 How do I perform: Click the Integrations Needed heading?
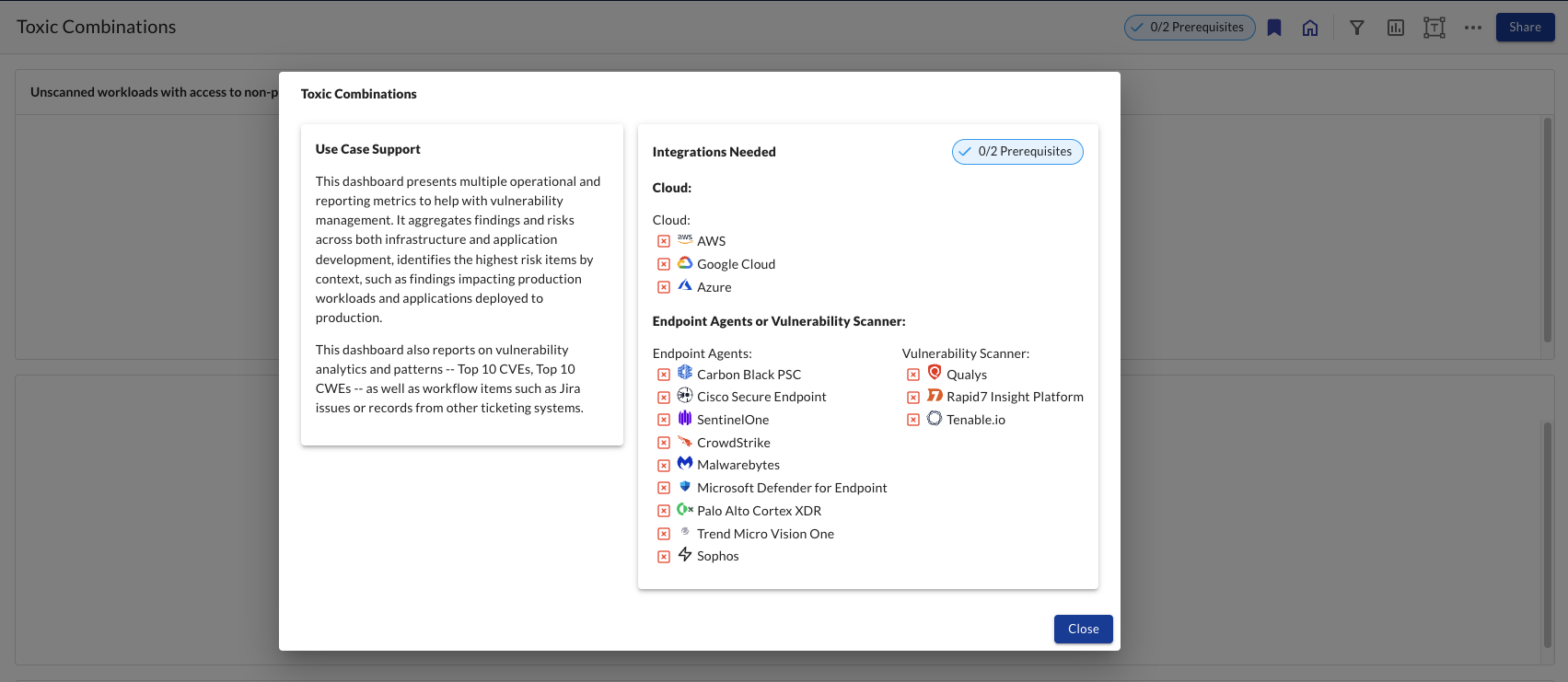(x=714, y=152)
